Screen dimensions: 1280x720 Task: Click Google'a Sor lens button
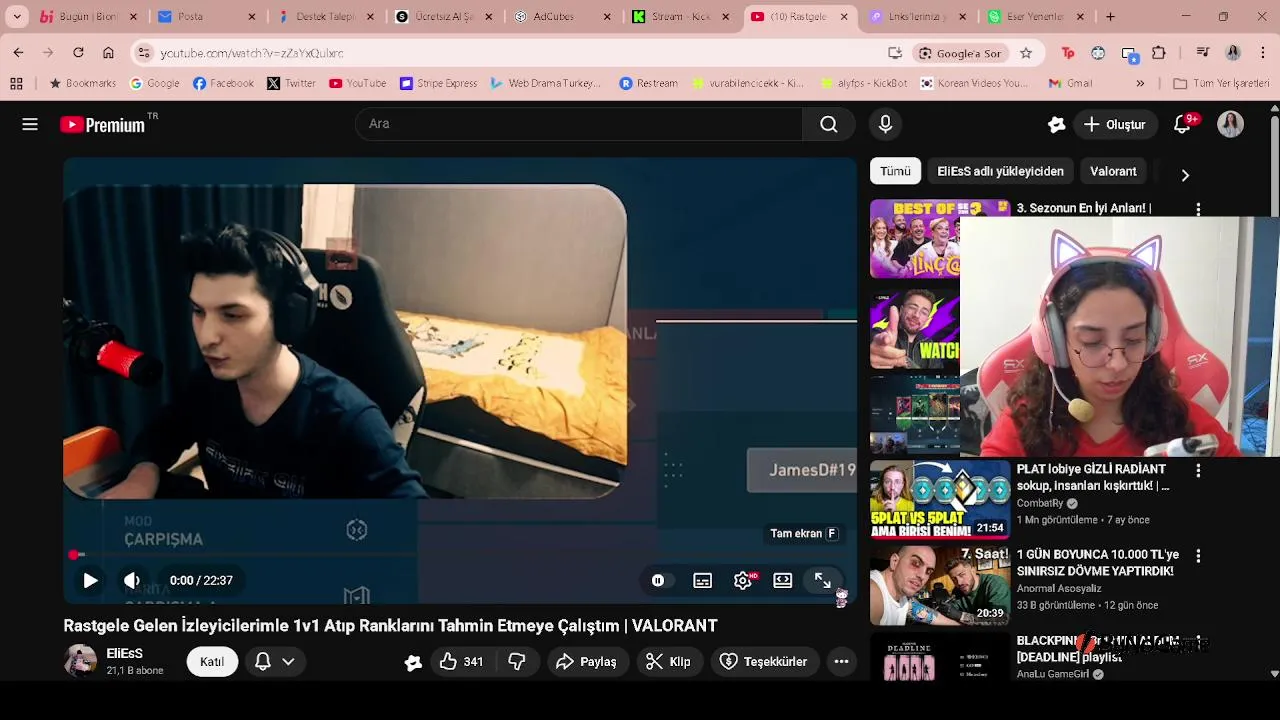click(960, 53)
